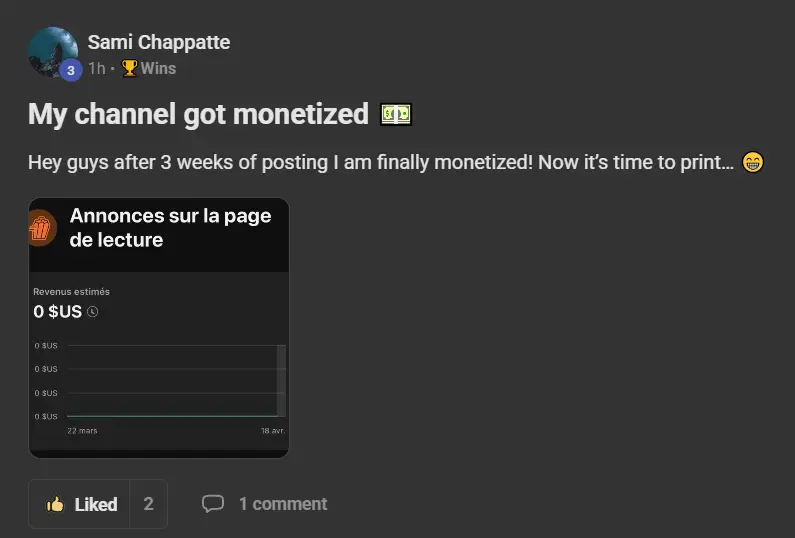Click the 22 mars chart date label
Viewport: 795px width, 538px height.
point(82,431)
